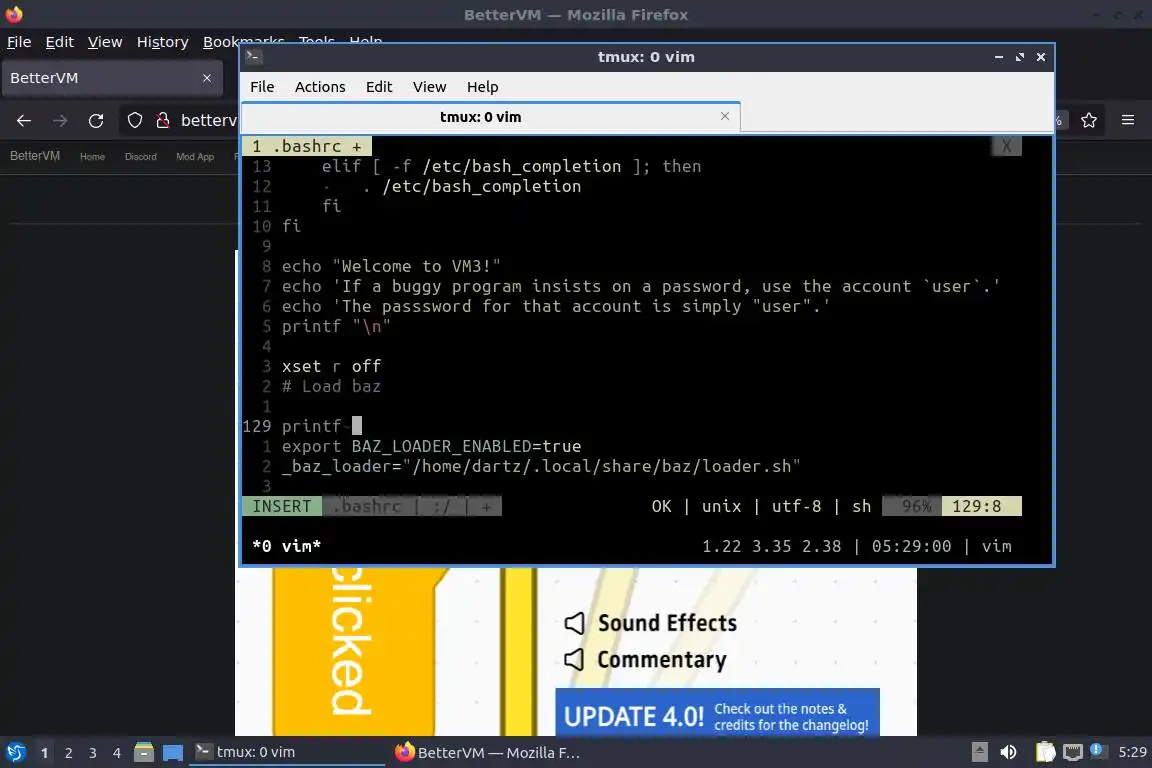The height and width of the screenshot is (768, 1152).
Task: Click the Sound Effects speaker icon
Action: [x=575, y=623]
